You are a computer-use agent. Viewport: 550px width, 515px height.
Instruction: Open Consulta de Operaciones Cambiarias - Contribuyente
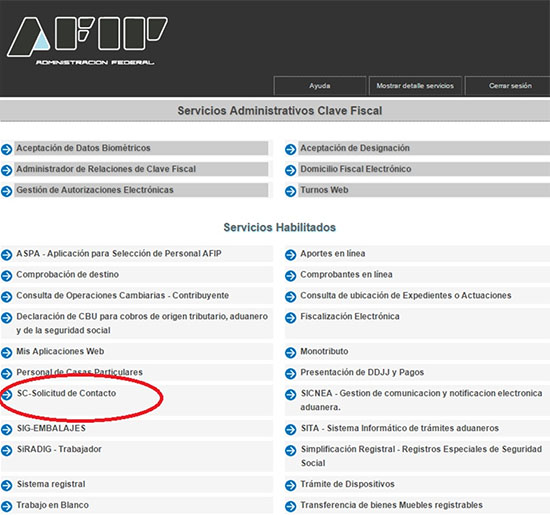coord(122,295)
